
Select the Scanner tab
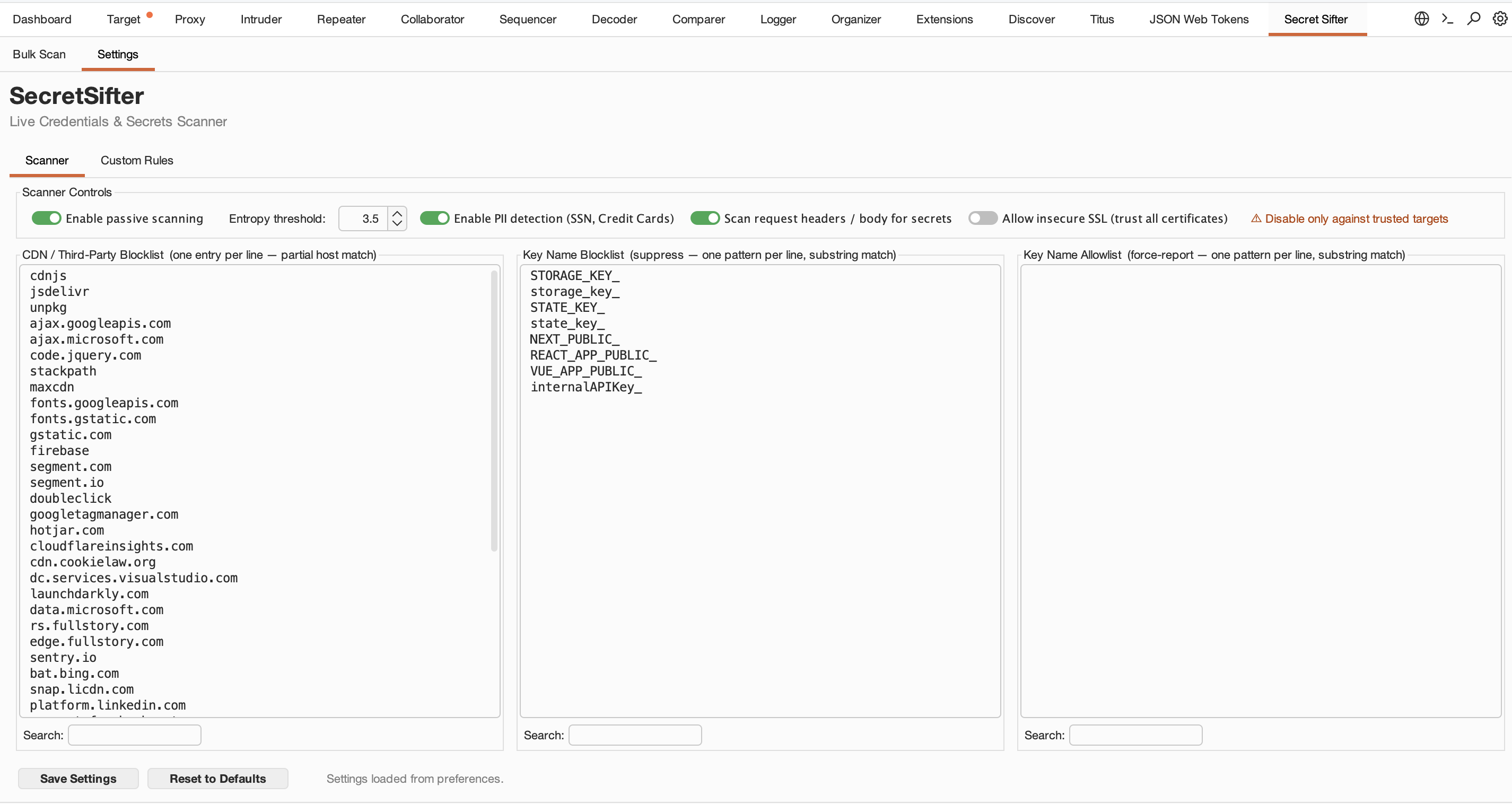click(47, 160)
